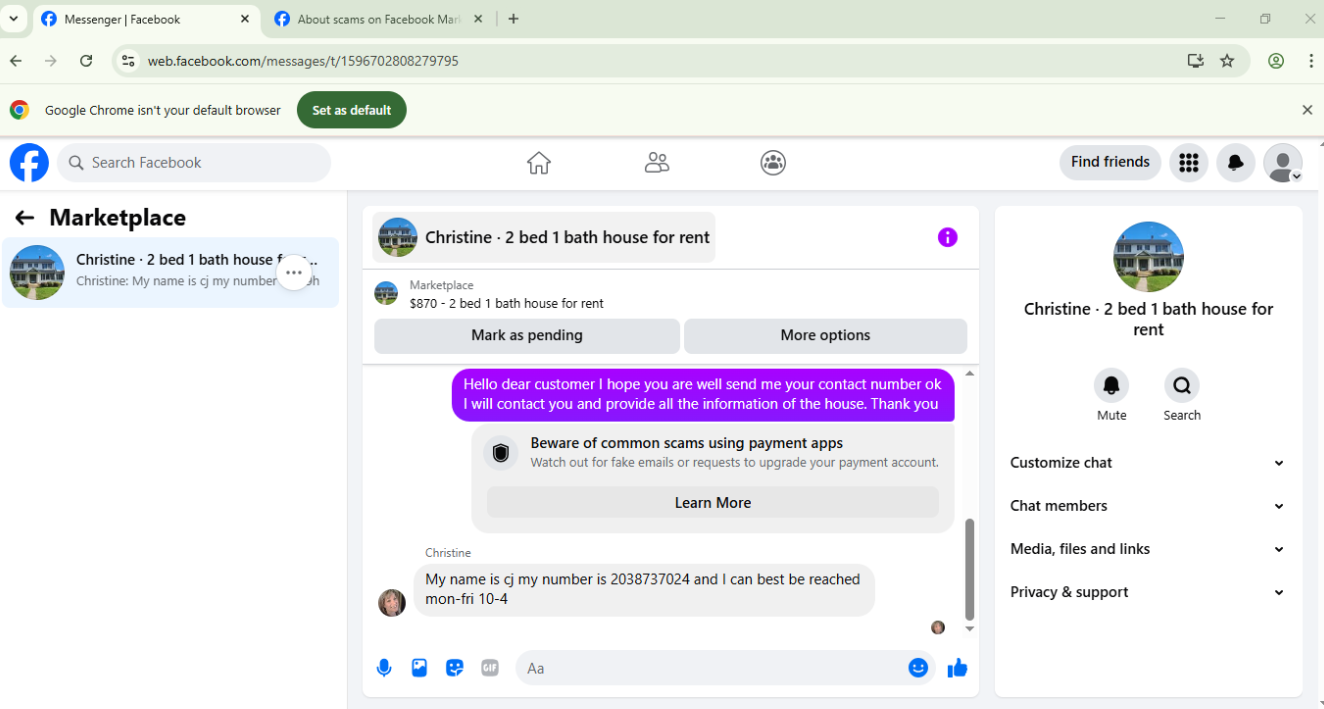The width and height of the screenshot is (1324, 709).
Task: Open the Notifications bell in header
Action: click(1235, 162)
